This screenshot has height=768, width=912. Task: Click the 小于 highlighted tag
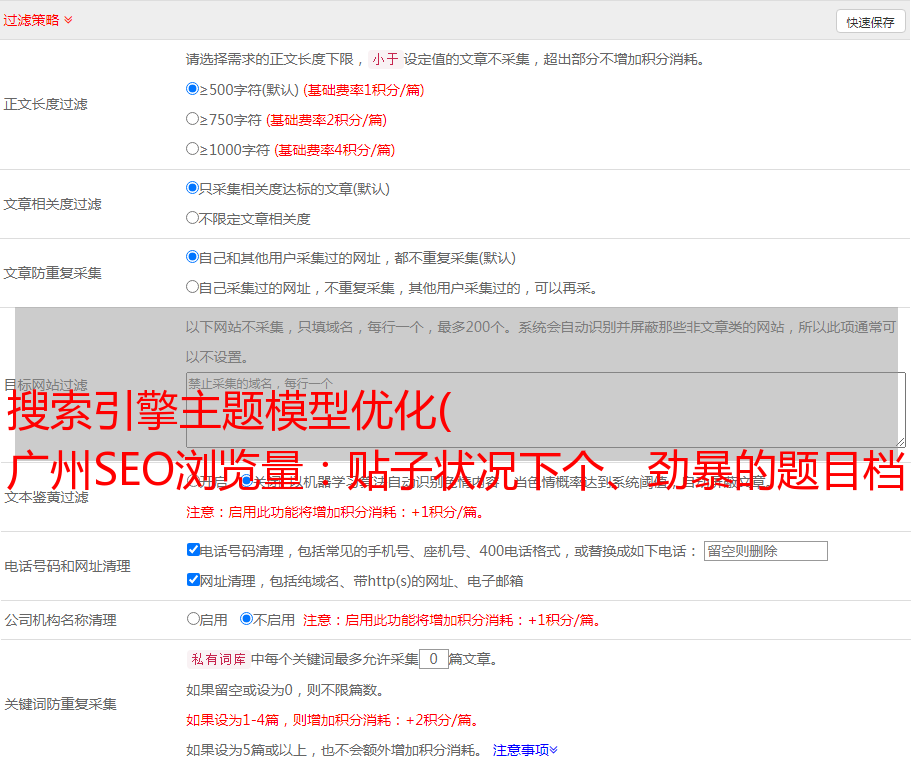385,59
